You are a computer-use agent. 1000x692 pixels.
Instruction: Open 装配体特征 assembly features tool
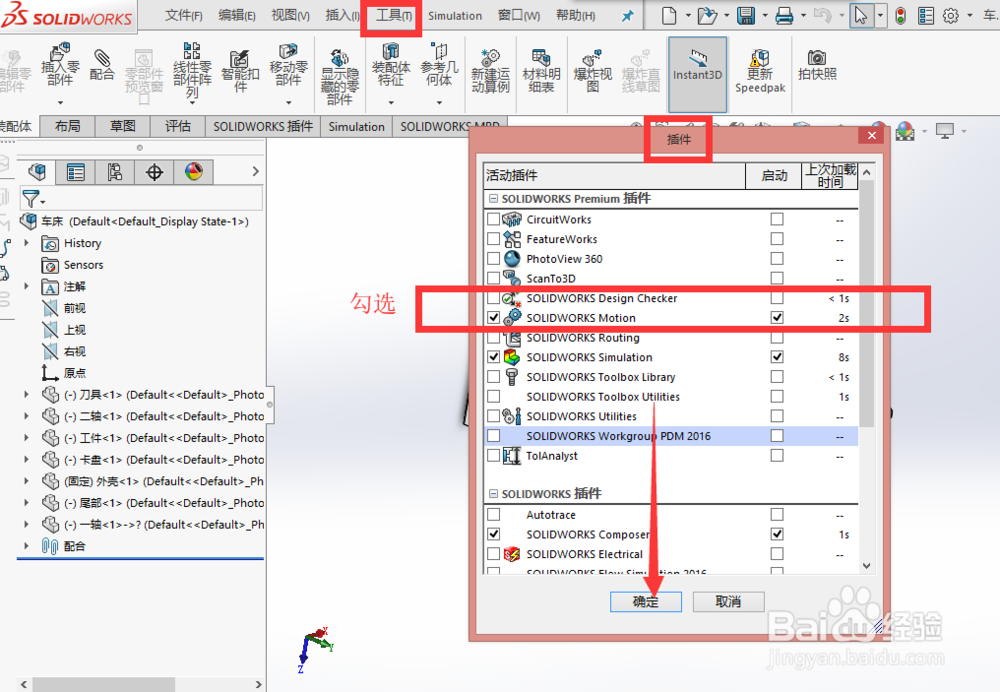(390, 64)
